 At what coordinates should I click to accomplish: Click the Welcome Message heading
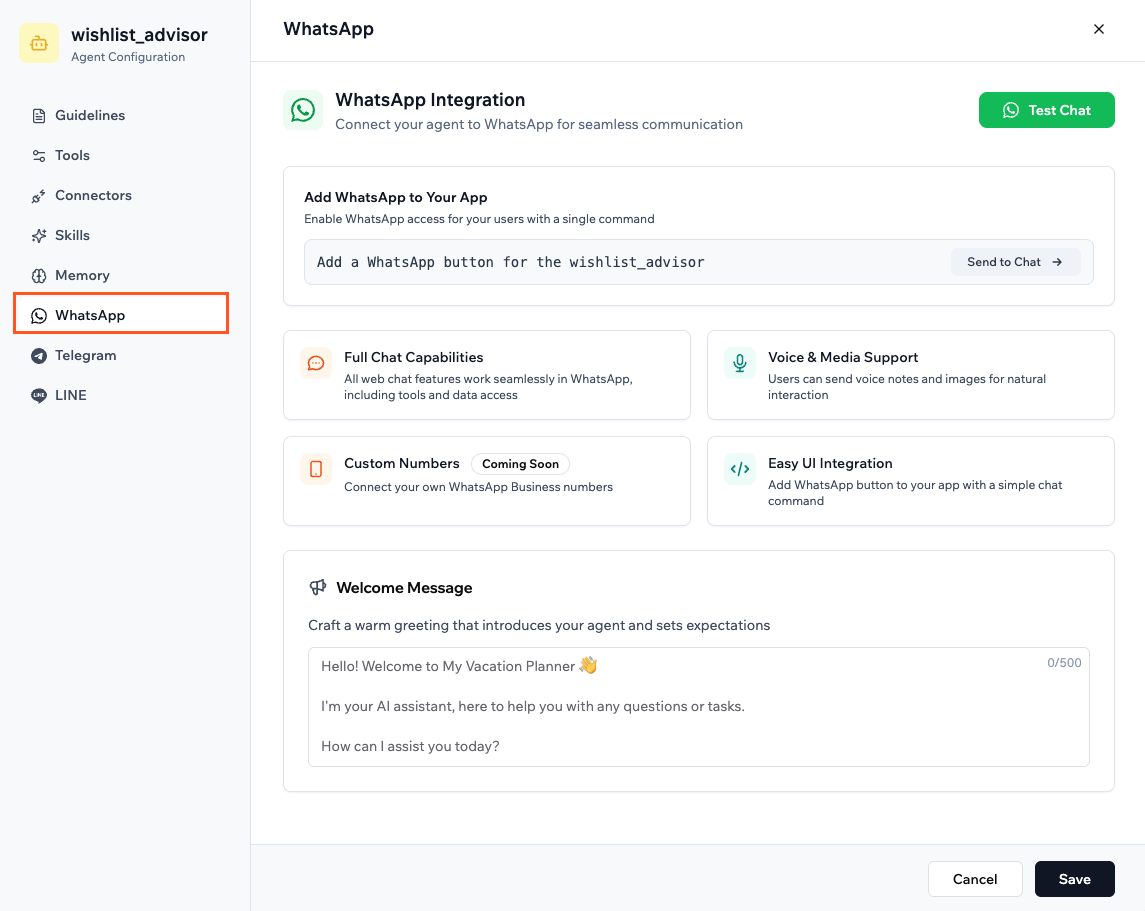(405, 588)
